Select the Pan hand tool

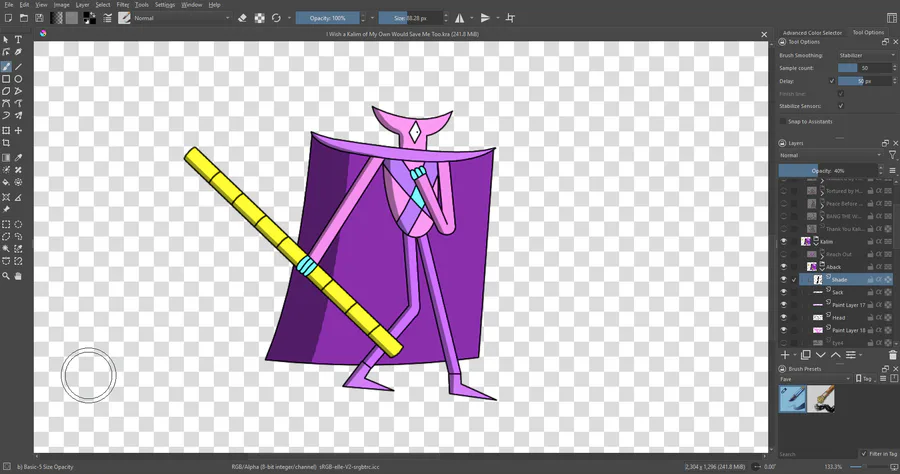[x=18, y=276]
